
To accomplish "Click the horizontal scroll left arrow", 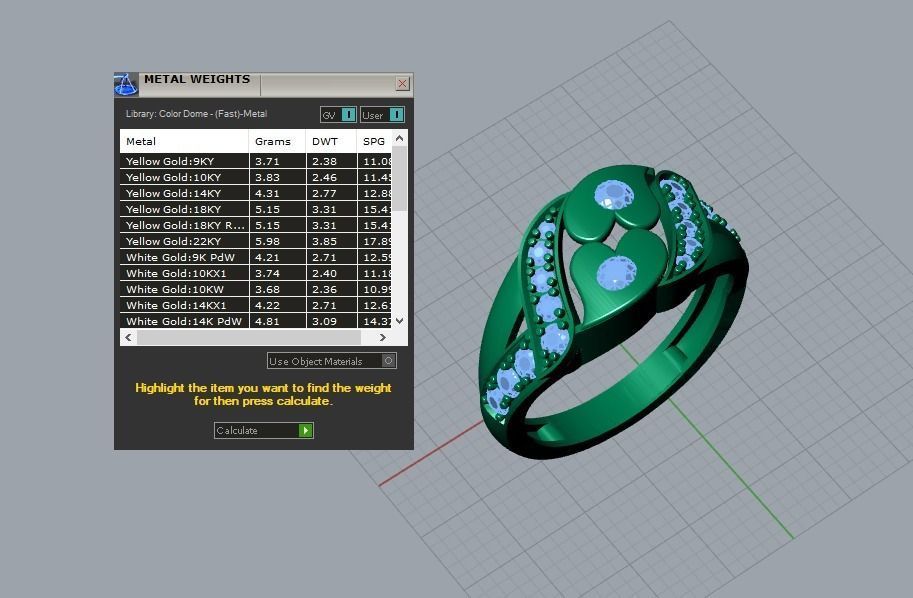I will [x=128, y=337].
